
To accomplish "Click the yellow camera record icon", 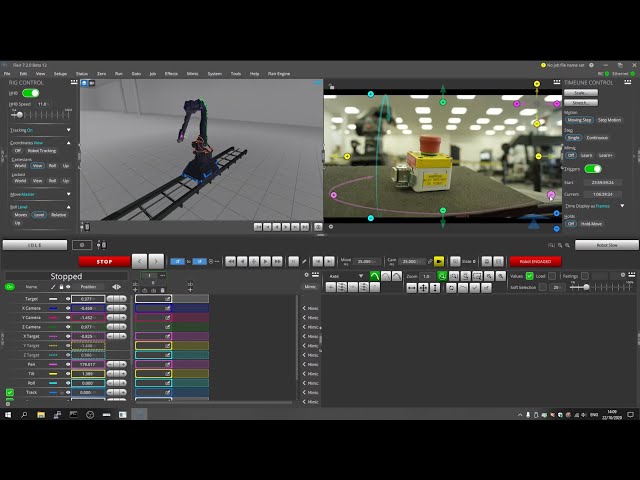I will coord(439,261).
